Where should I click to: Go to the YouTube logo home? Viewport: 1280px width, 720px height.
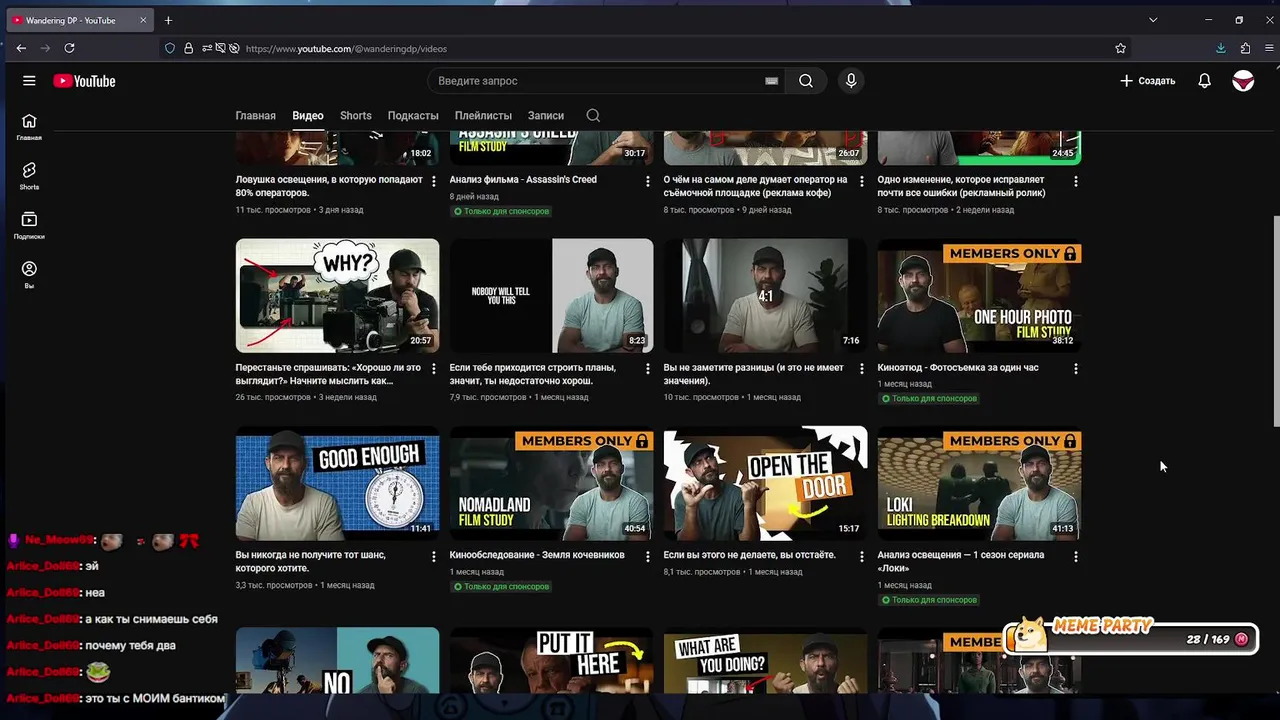tap(84, 81)
